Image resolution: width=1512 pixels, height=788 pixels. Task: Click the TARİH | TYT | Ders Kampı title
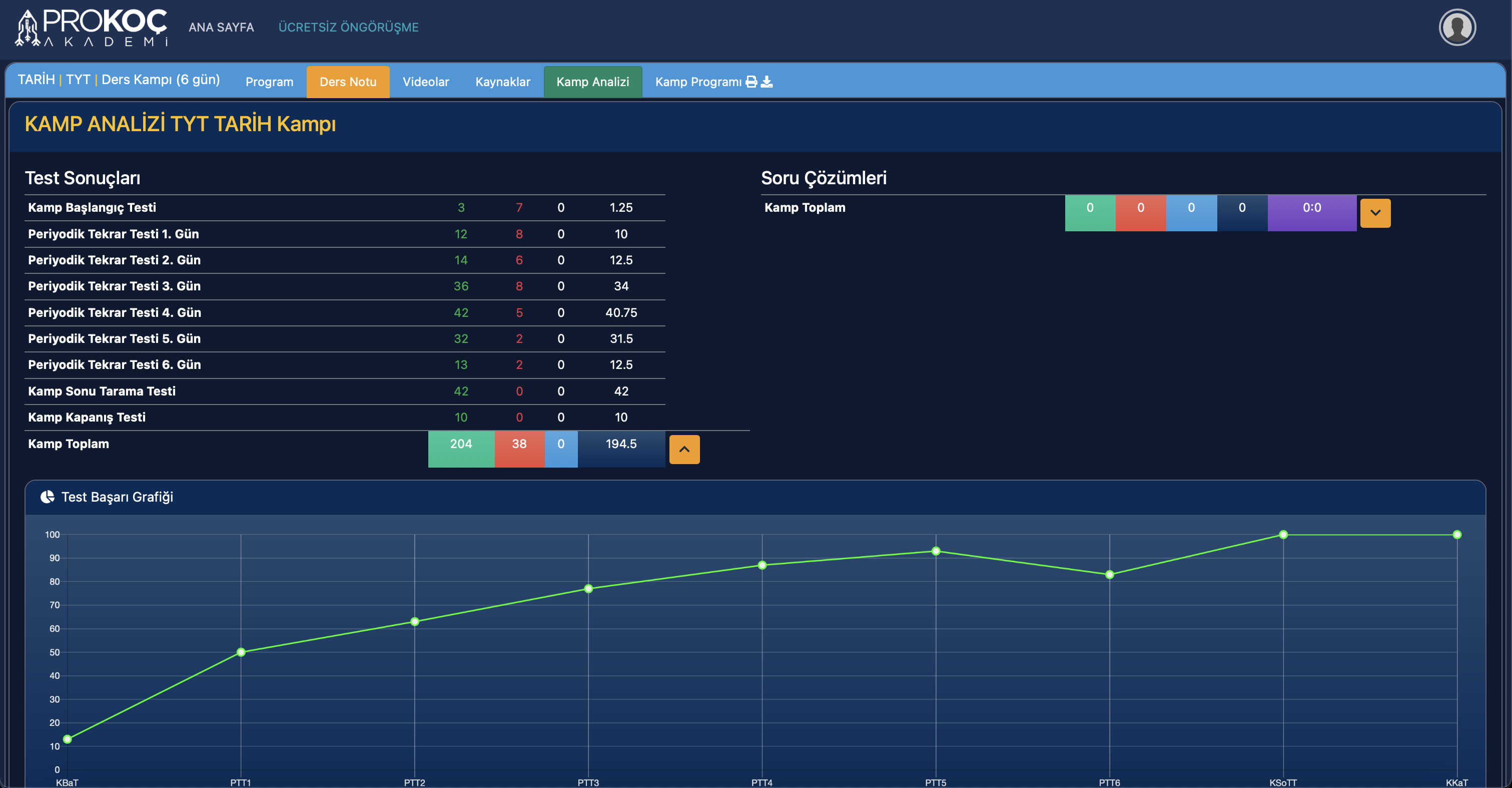pos(119,79)
